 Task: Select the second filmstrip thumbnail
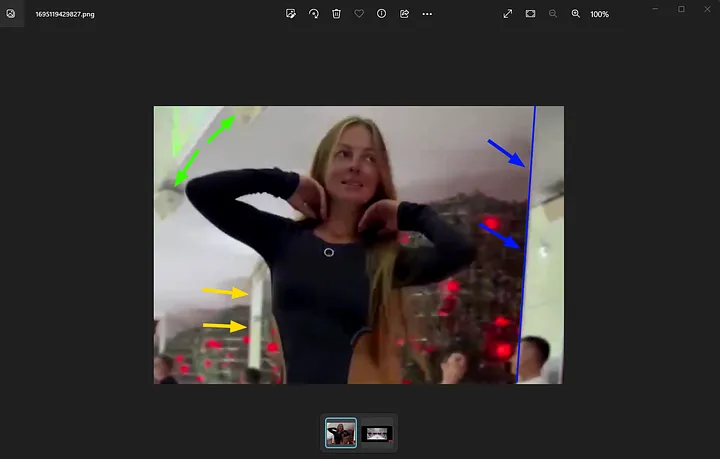coord(377,433)
